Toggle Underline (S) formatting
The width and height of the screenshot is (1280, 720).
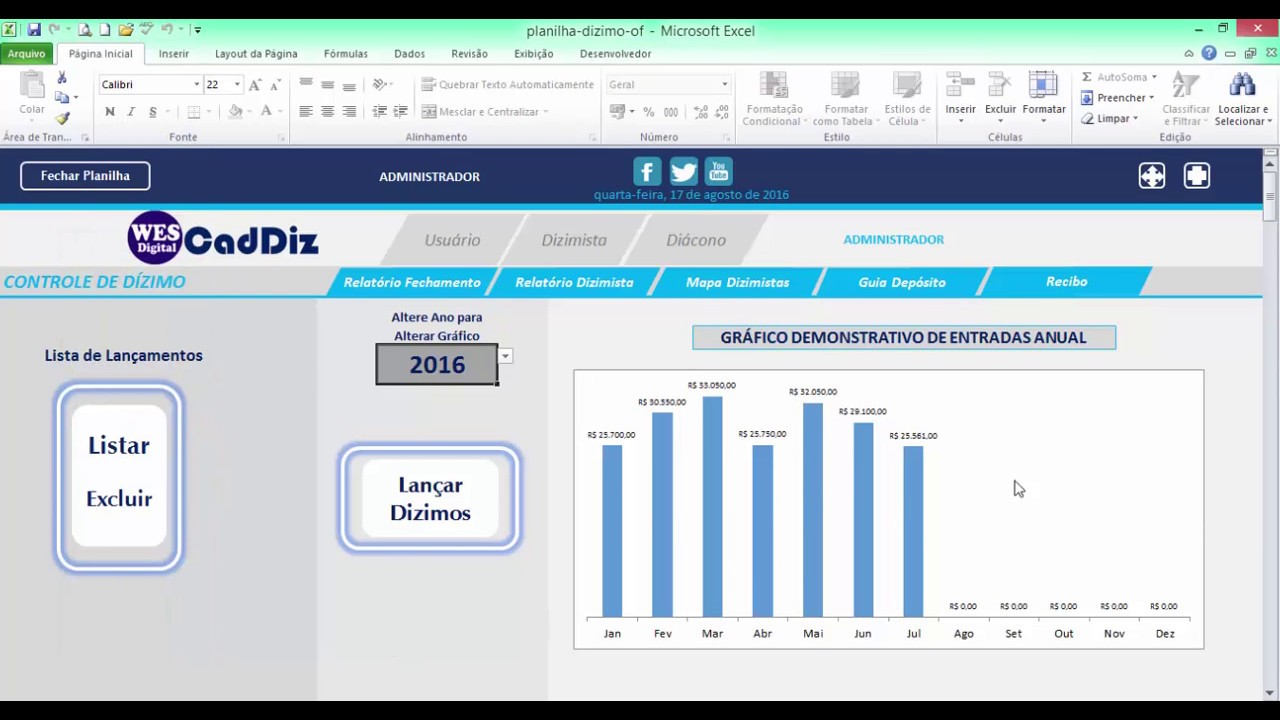(x=153, y=112)
